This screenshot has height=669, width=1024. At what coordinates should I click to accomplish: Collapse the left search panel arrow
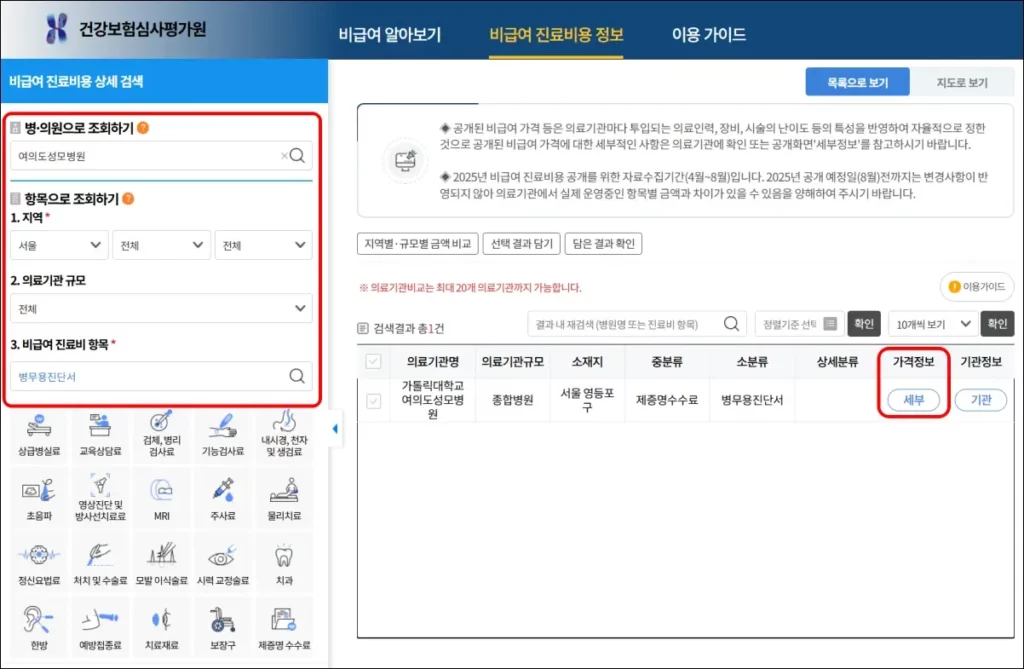click(x=335, y=429)
